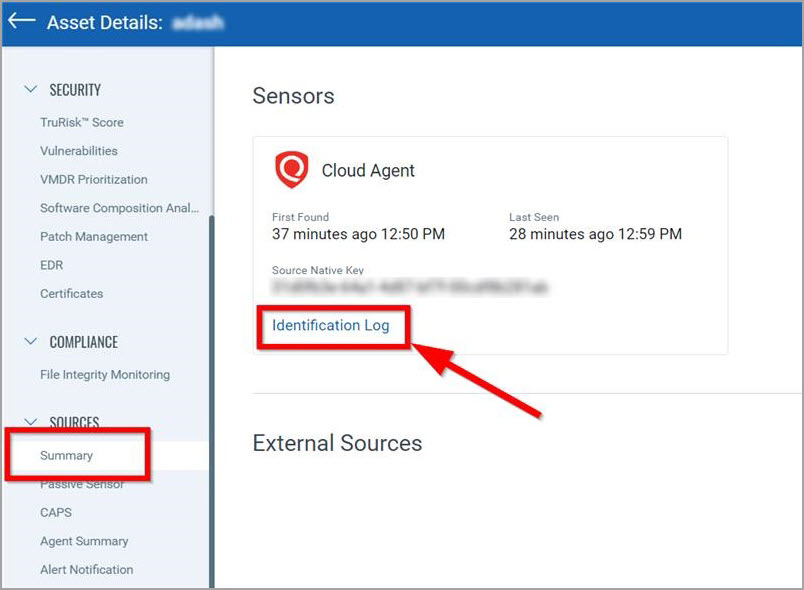Click the back arrow in Asset Details header
804x590 pixels.
(22, 21)
